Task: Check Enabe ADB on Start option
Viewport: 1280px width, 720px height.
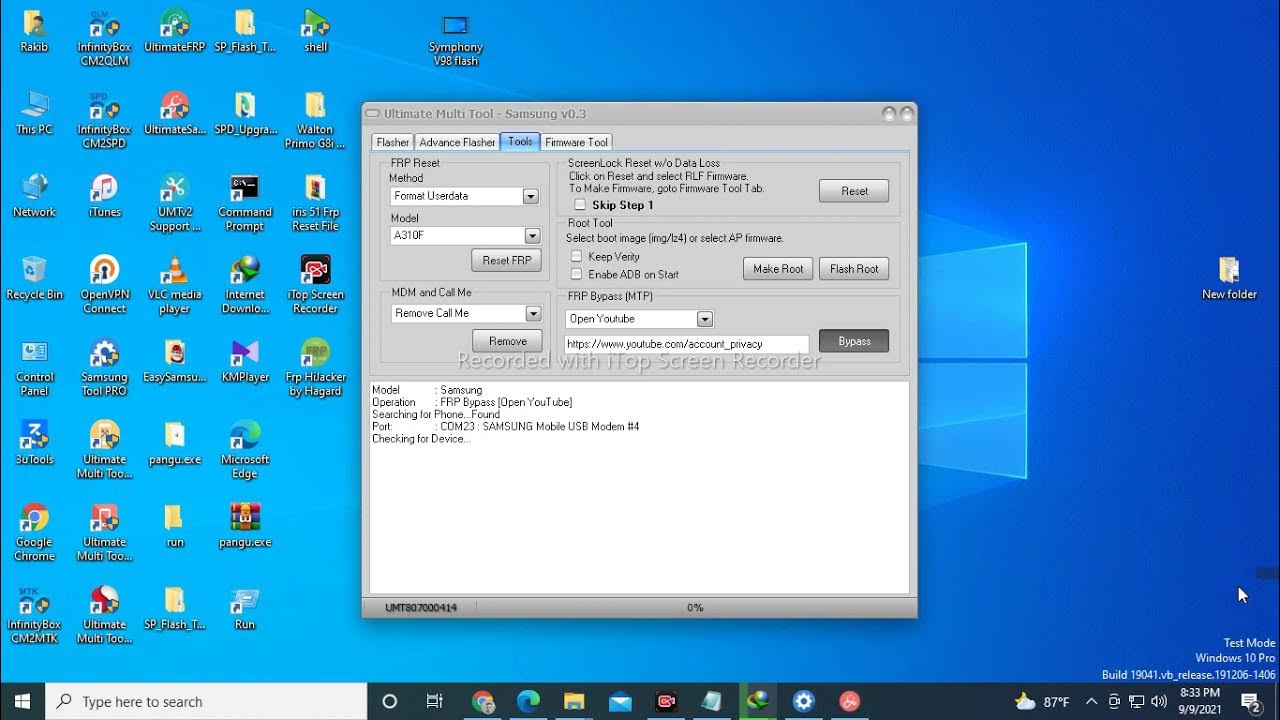Action: pyautogui.click(x=576, y=274)
